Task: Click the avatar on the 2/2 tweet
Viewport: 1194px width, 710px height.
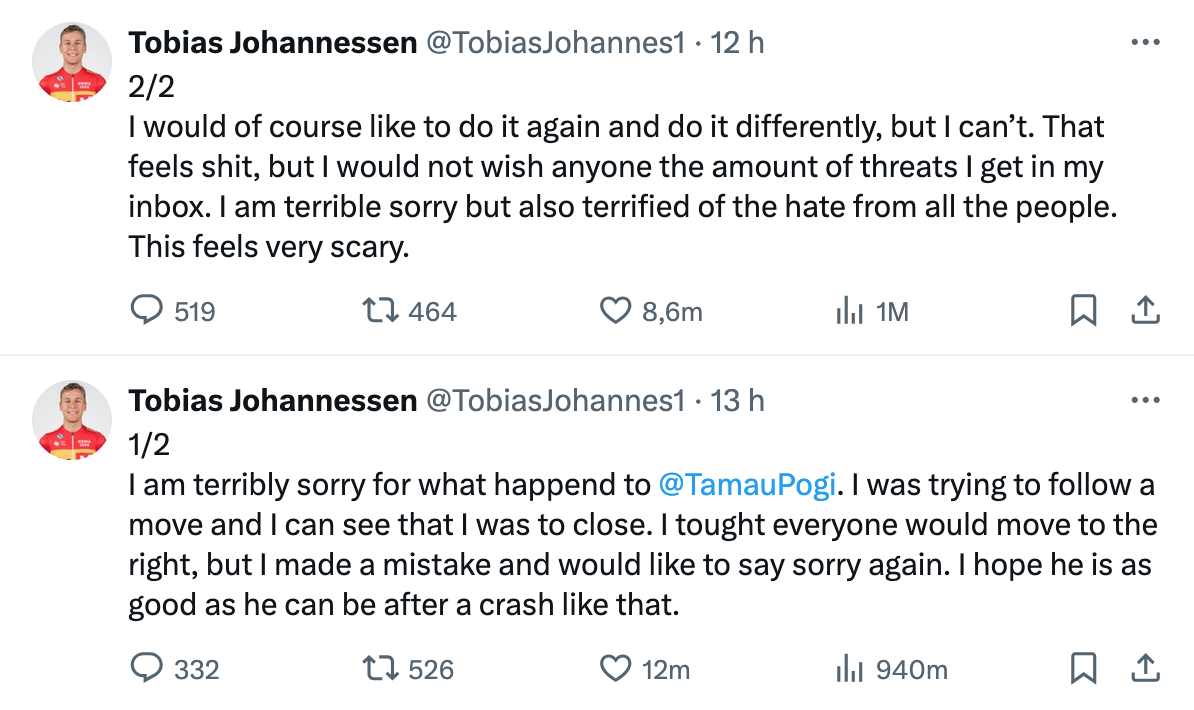Action: [x=72, y=62]
